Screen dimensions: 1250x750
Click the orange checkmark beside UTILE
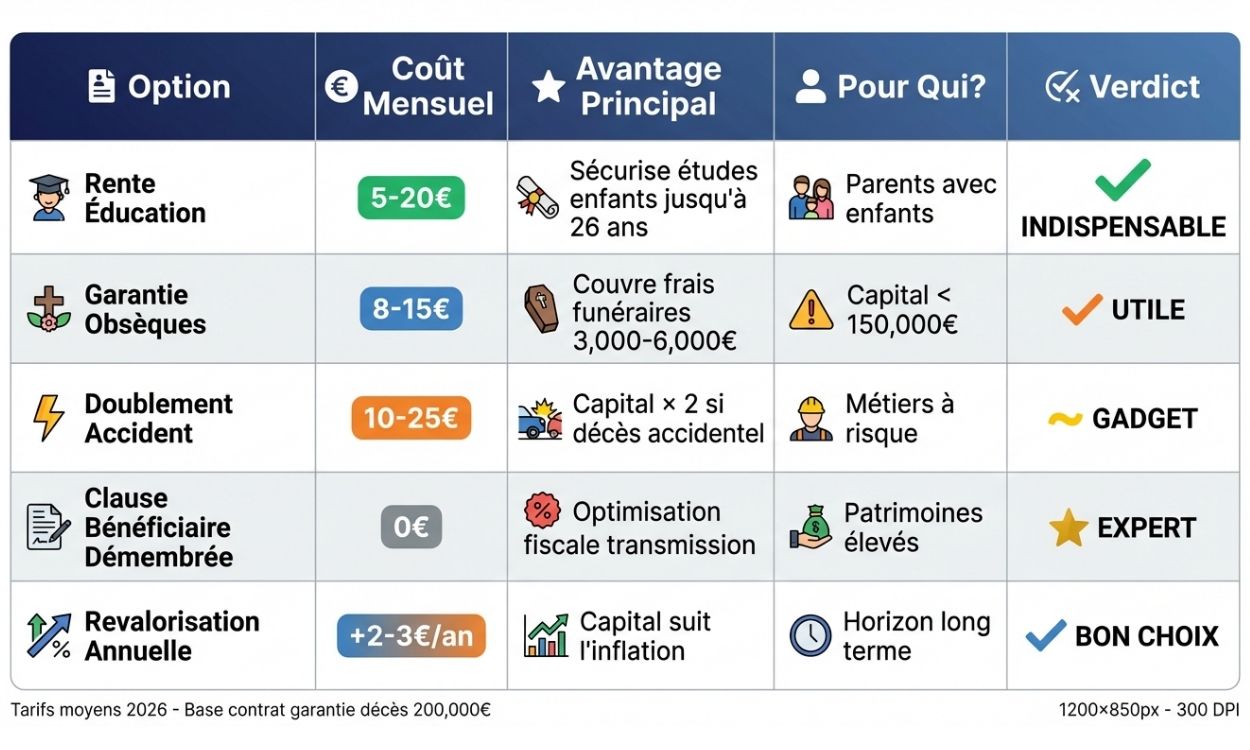pyautogui.click(x=1082, y=309)
